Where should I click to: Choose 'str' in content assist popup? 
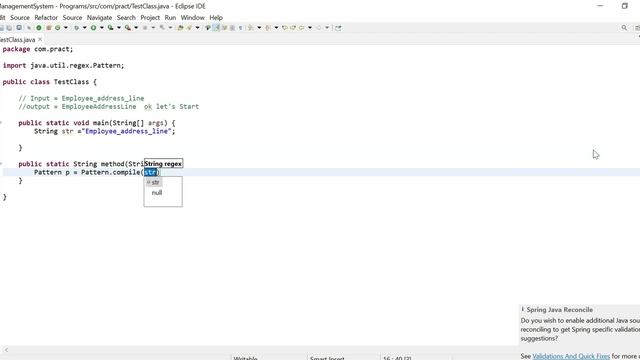(x=155, y=182)
